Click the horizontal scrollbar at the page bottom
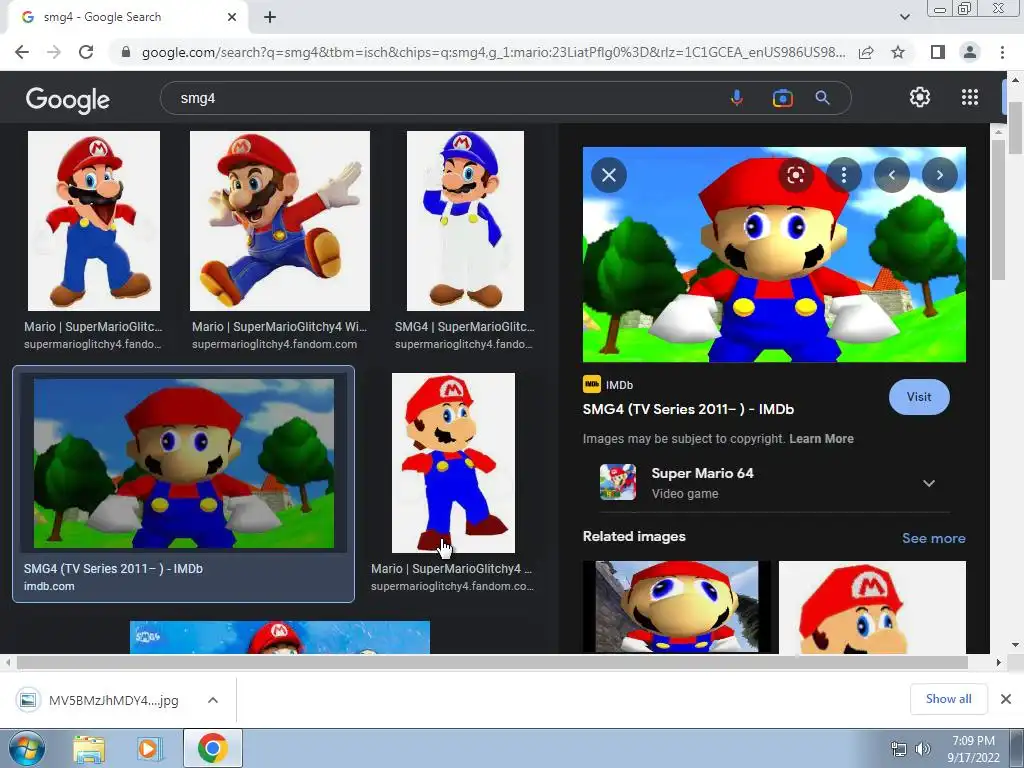Image resolution: width=1024 pixels, height=768 pixels. (492, 662)
